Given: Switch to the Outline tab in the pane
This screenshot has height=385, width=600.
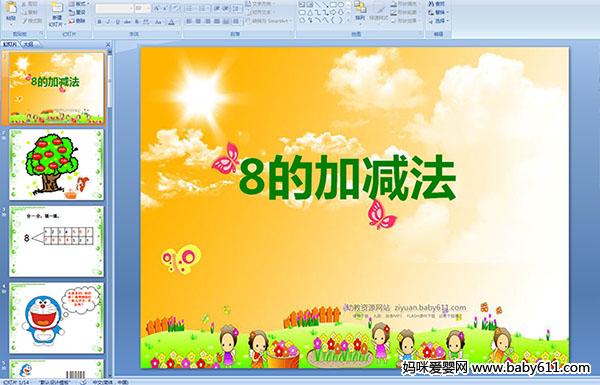Looking at the screenshot, I should click(29, 44).
